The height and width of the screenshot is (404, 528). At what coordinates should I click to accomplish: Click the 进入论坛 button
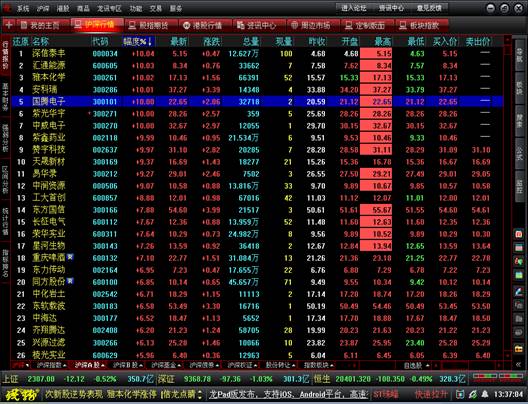[354, 8]
